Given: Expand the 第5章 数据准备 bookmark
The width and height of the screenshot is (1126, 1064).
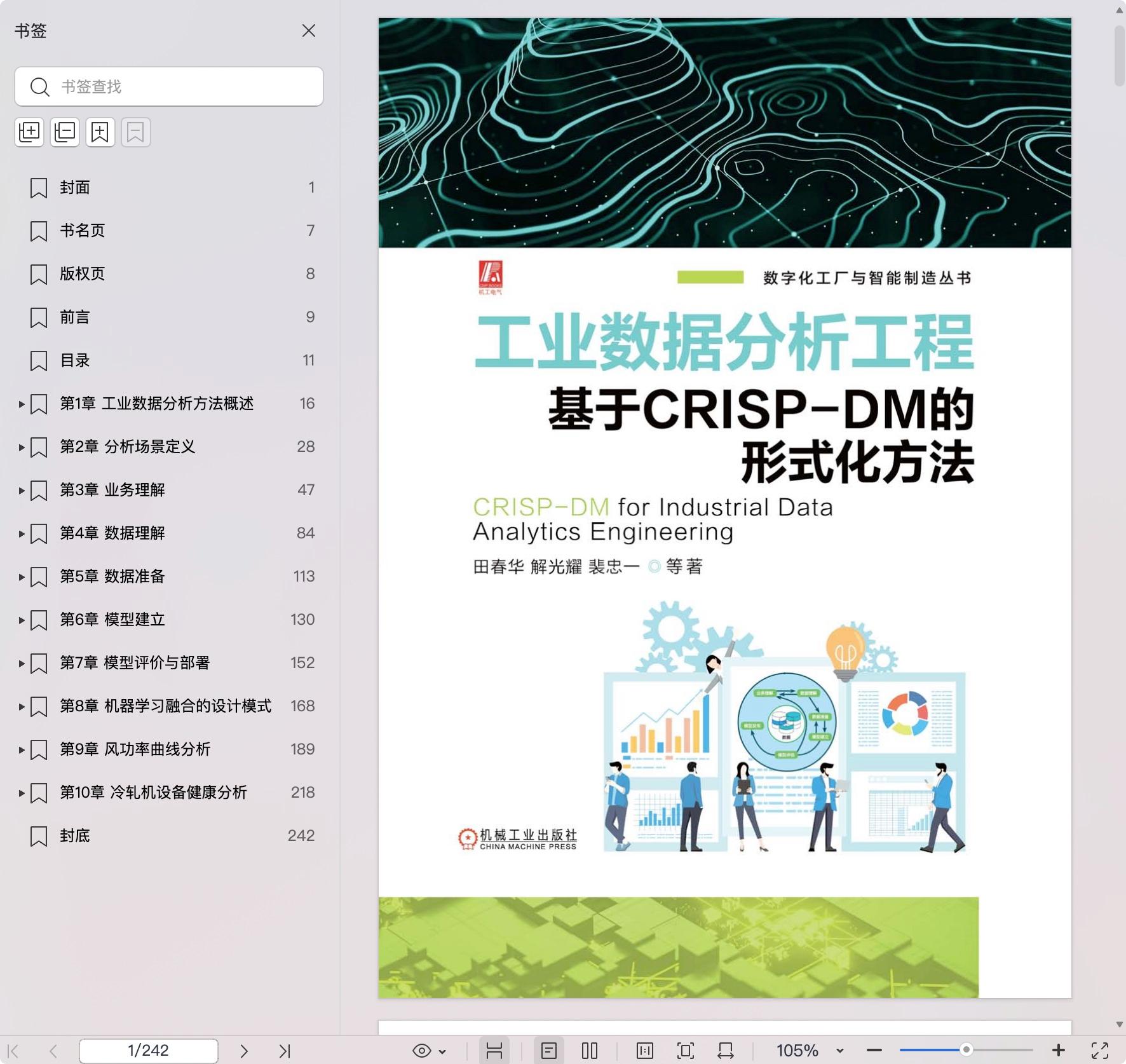Looking at the screenshot, I should (x=22, y=576).
